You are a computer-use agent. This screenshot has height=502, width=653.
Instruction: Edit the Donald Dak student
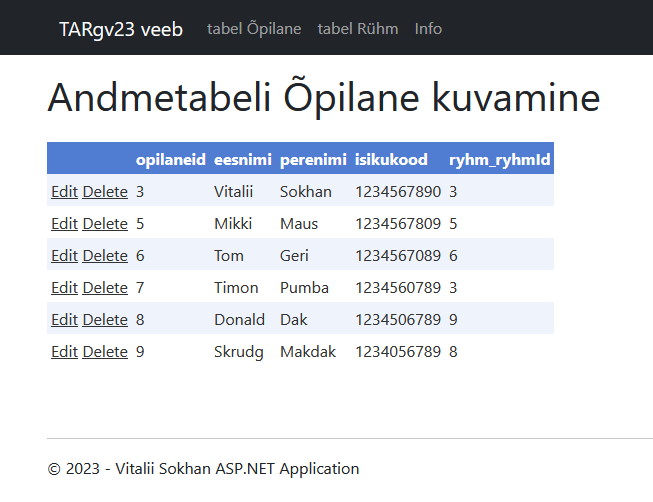65,320
